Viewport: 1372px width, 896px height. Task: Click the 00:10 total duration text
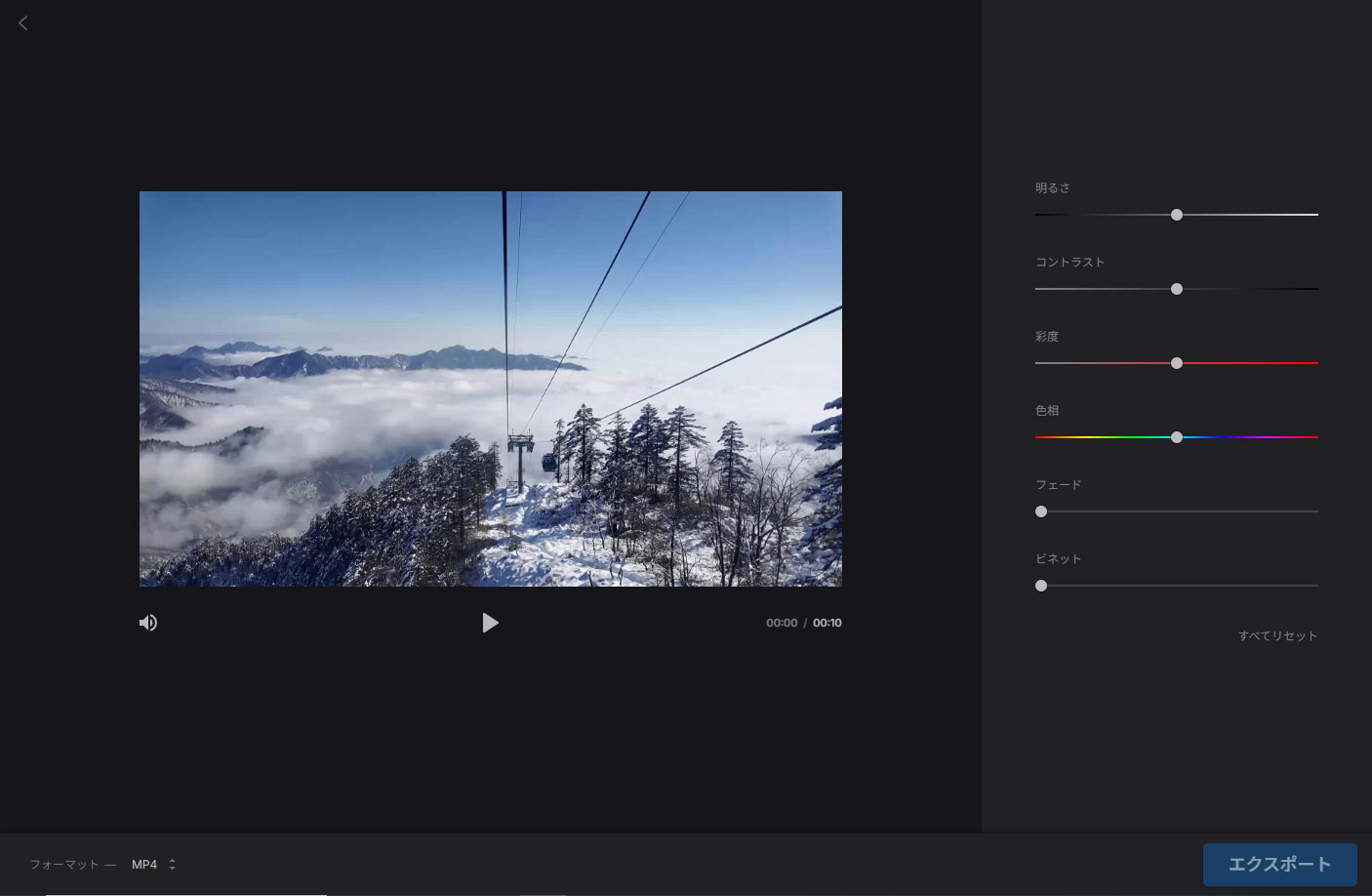click(827, 623)
